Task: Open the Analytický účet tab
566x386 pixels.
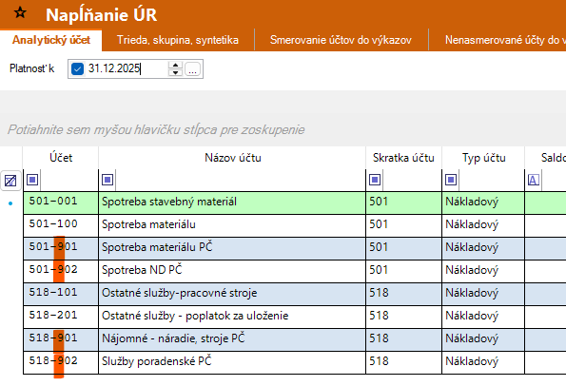Action: (x=51, y=40)
